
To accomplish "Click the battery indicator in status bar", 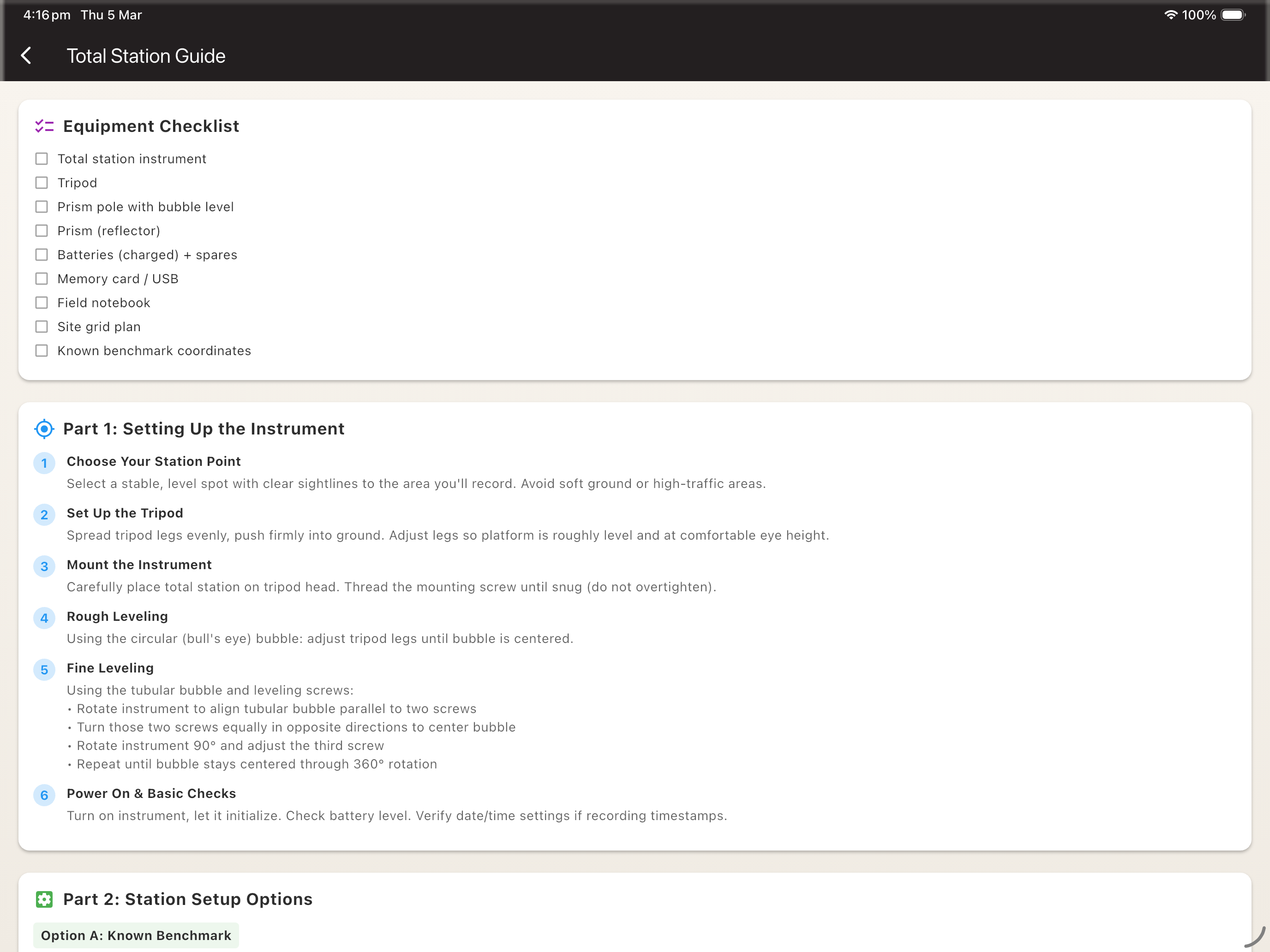I will click(1233, 15).
